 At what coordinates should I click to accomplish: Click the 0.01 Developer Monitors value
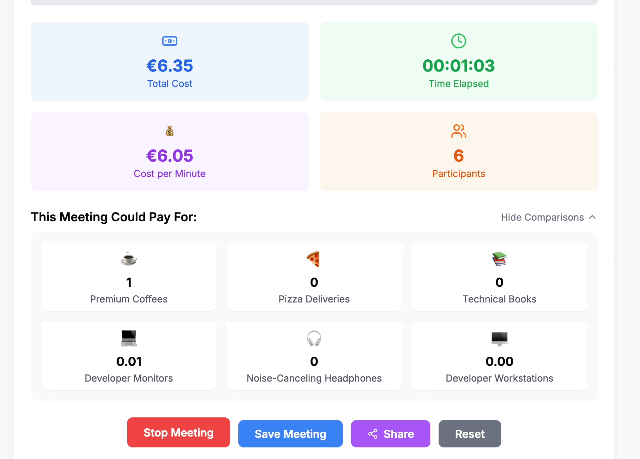tap(129, 361)
